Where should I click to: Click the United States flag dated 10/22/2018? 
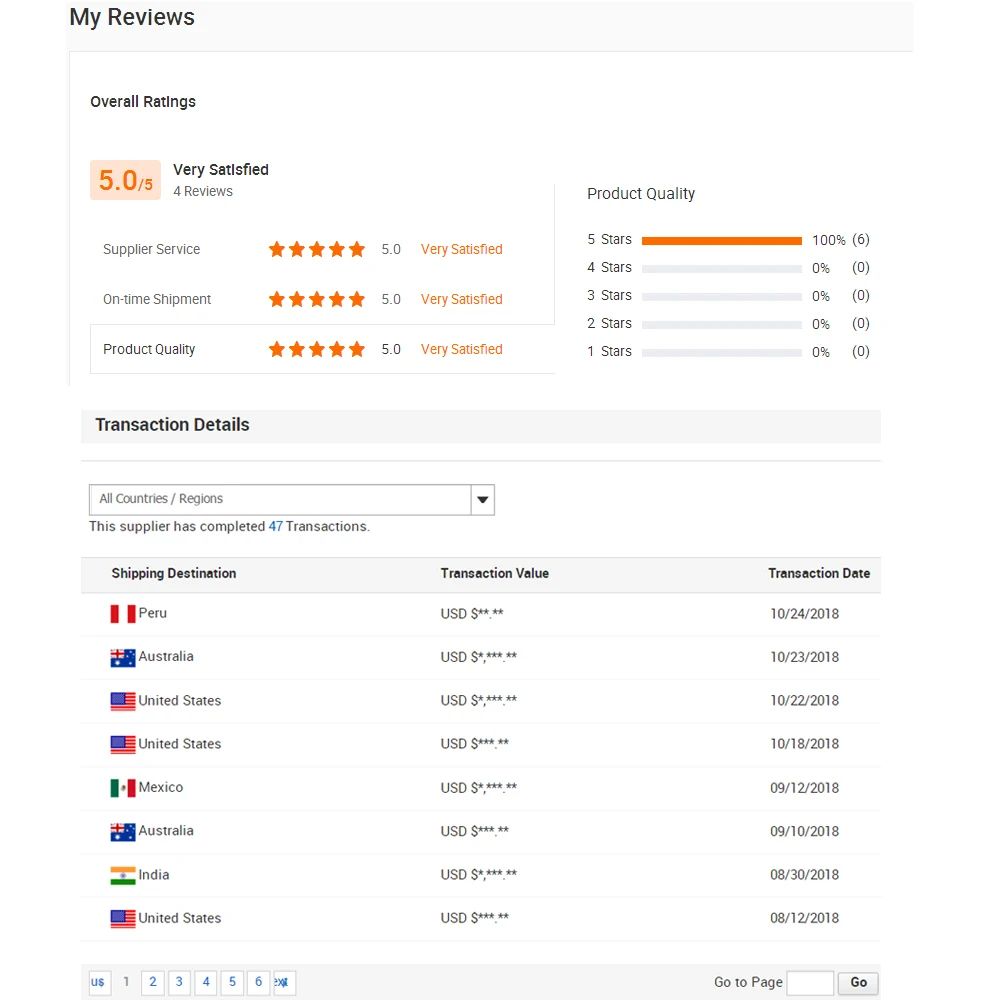point(123,701)
